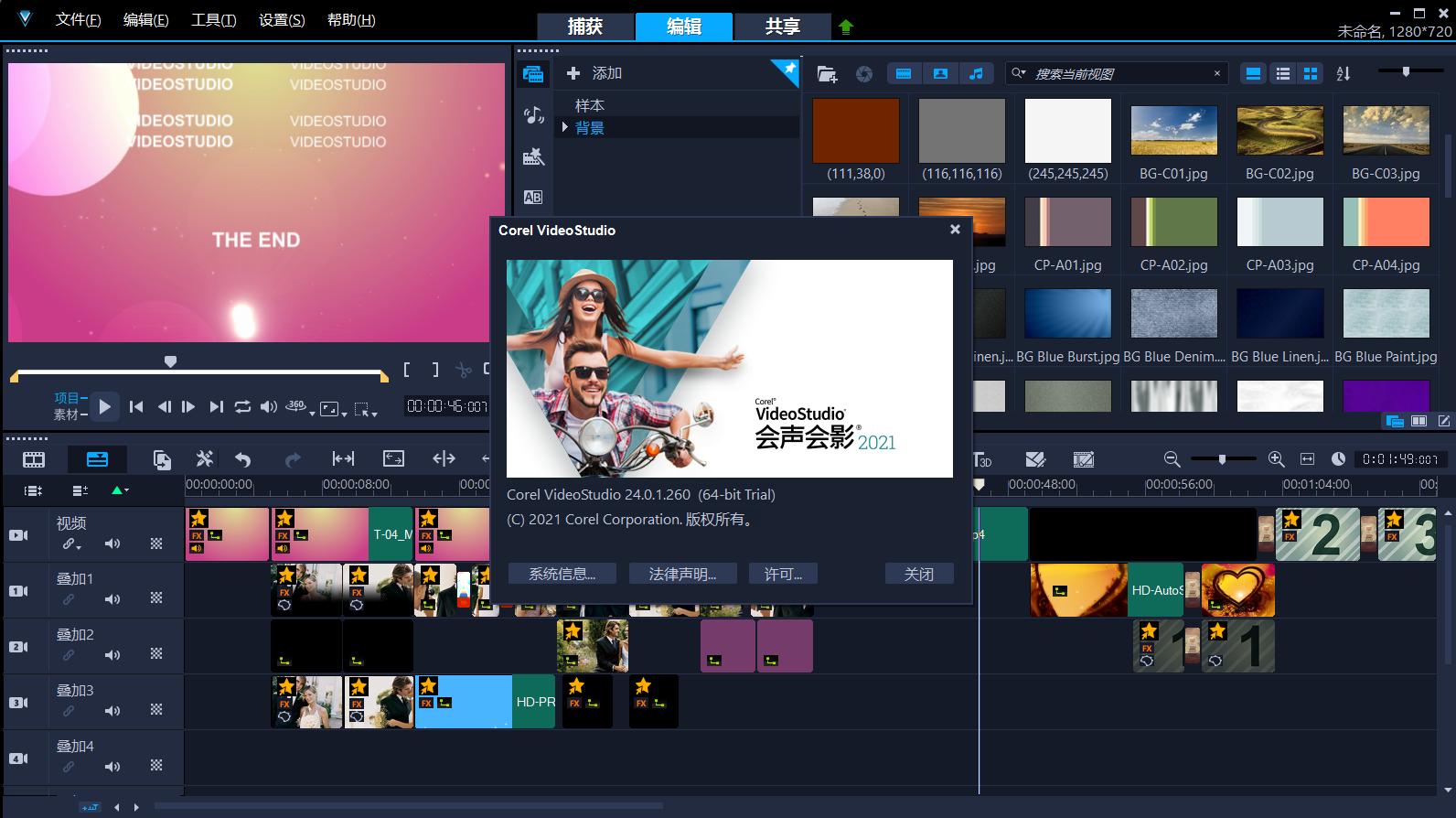Redo the last action
Screen dimensions: 1456x818
coord(293,459)
